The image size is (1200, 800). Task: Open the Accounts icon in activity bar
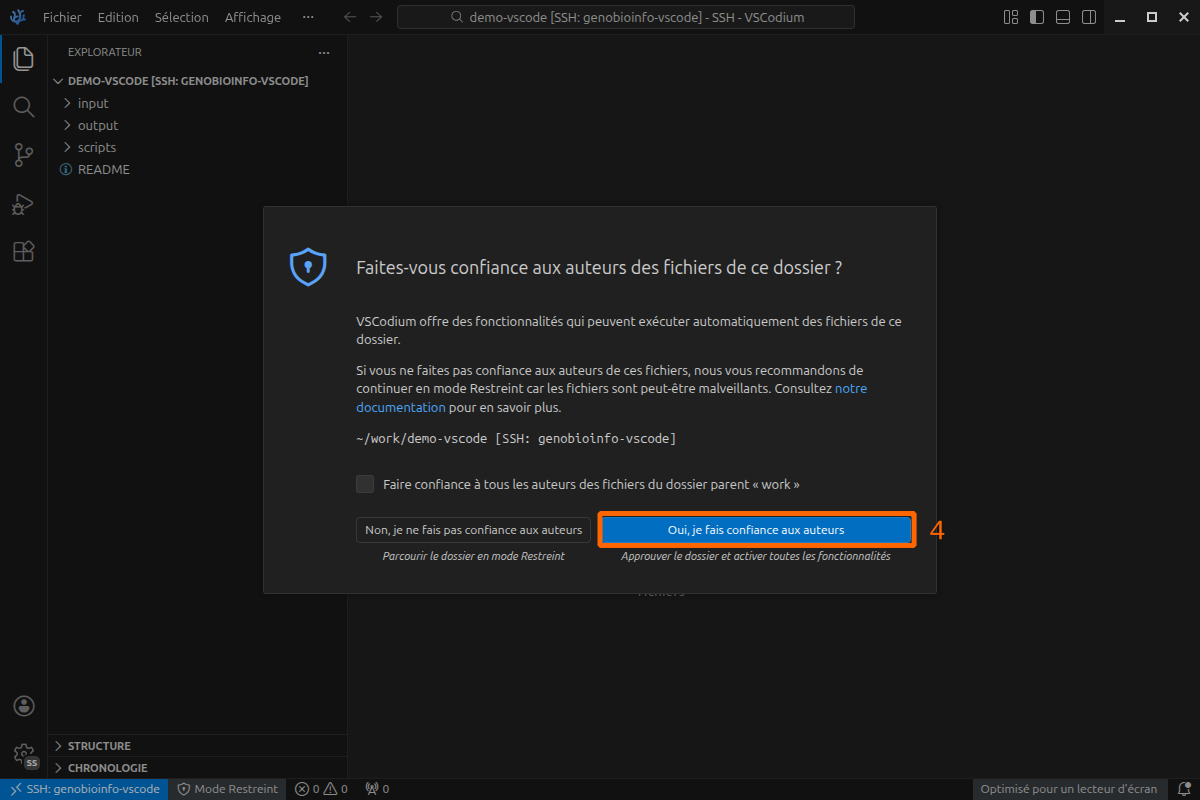click(23, 706)
